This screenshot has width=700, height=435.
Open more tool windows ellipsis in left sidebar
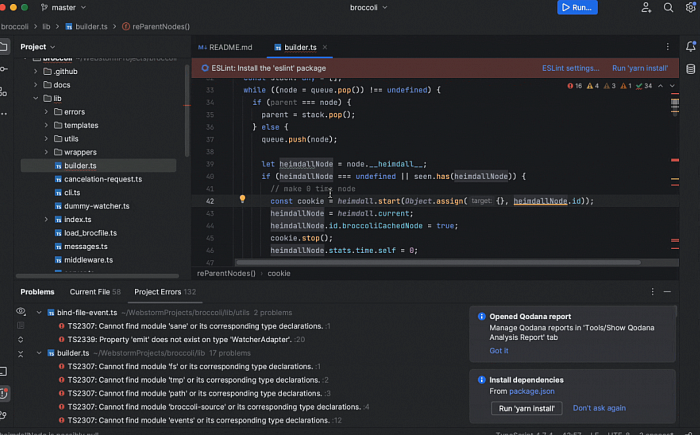pyautogui.click(x=4, y=114)
